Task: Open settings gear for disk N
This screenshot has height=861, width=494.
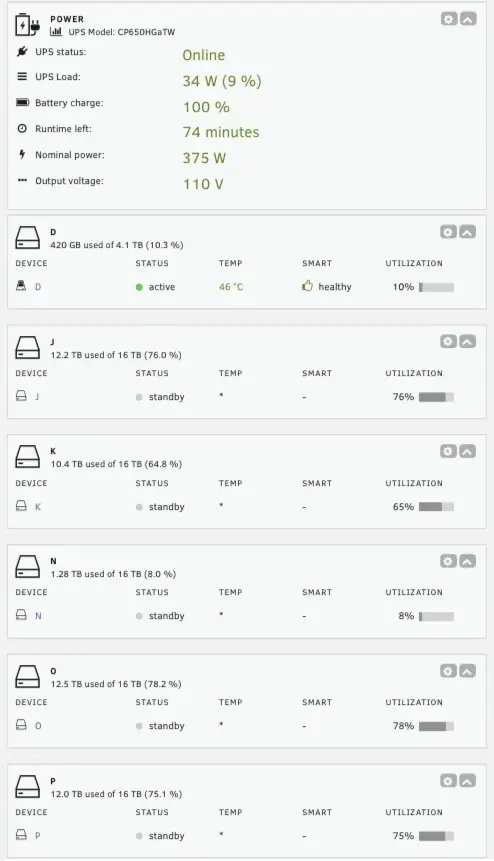Action: [448, 561]
